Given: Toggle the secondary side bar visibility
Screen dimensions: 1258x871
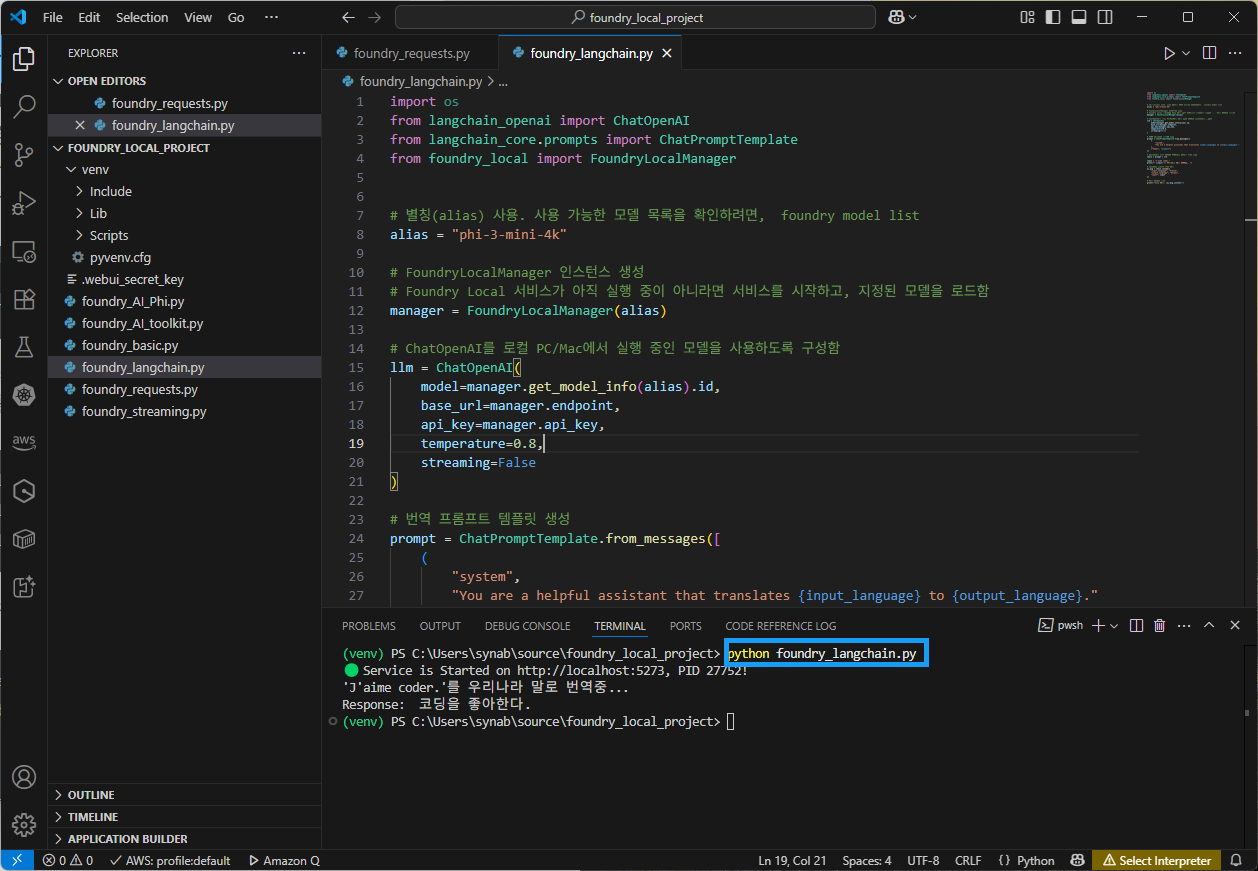Looking at the screenshot, I should tap(1105, 17).
